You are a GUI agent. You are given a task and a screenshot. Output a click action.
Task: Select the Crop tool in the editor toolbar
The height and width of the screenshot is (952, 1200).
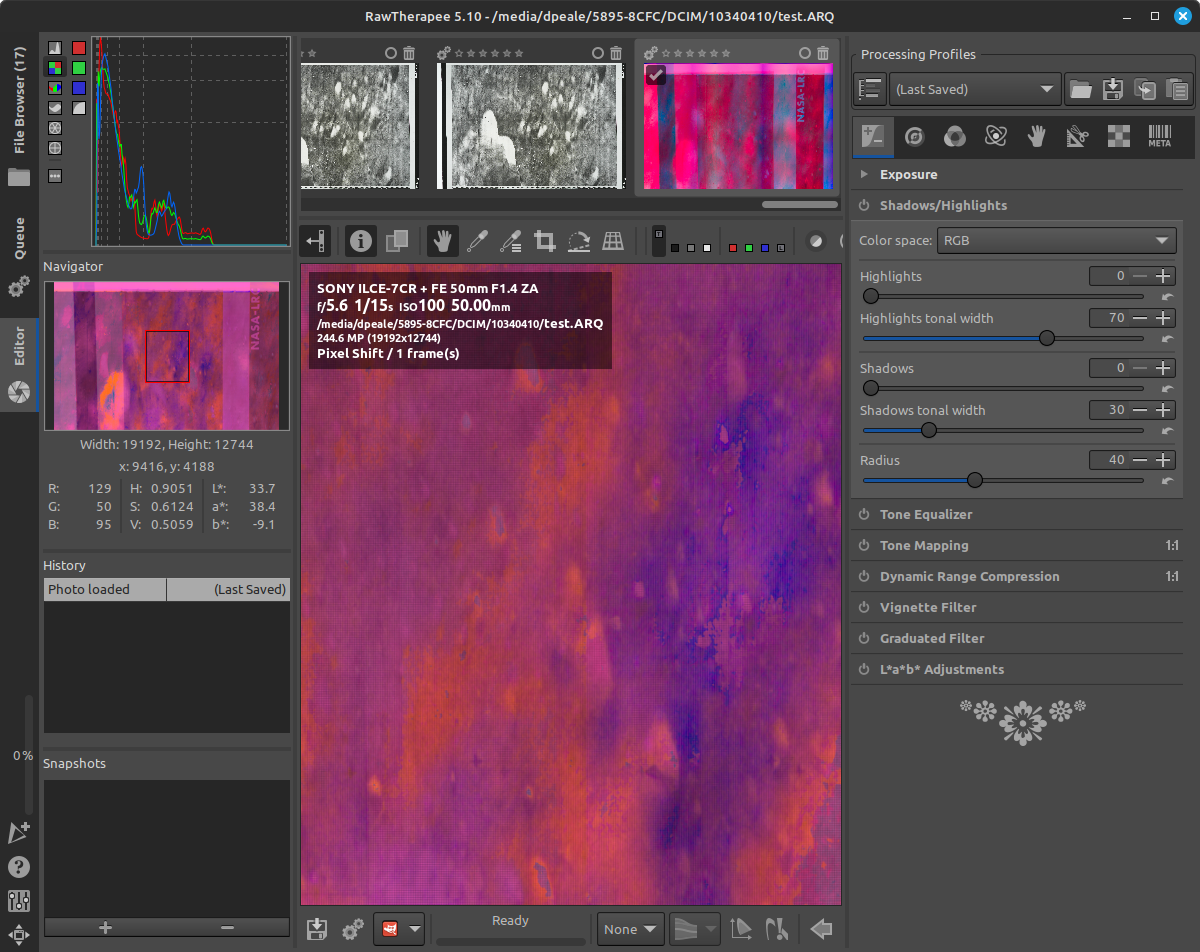[x=545, y=241]
